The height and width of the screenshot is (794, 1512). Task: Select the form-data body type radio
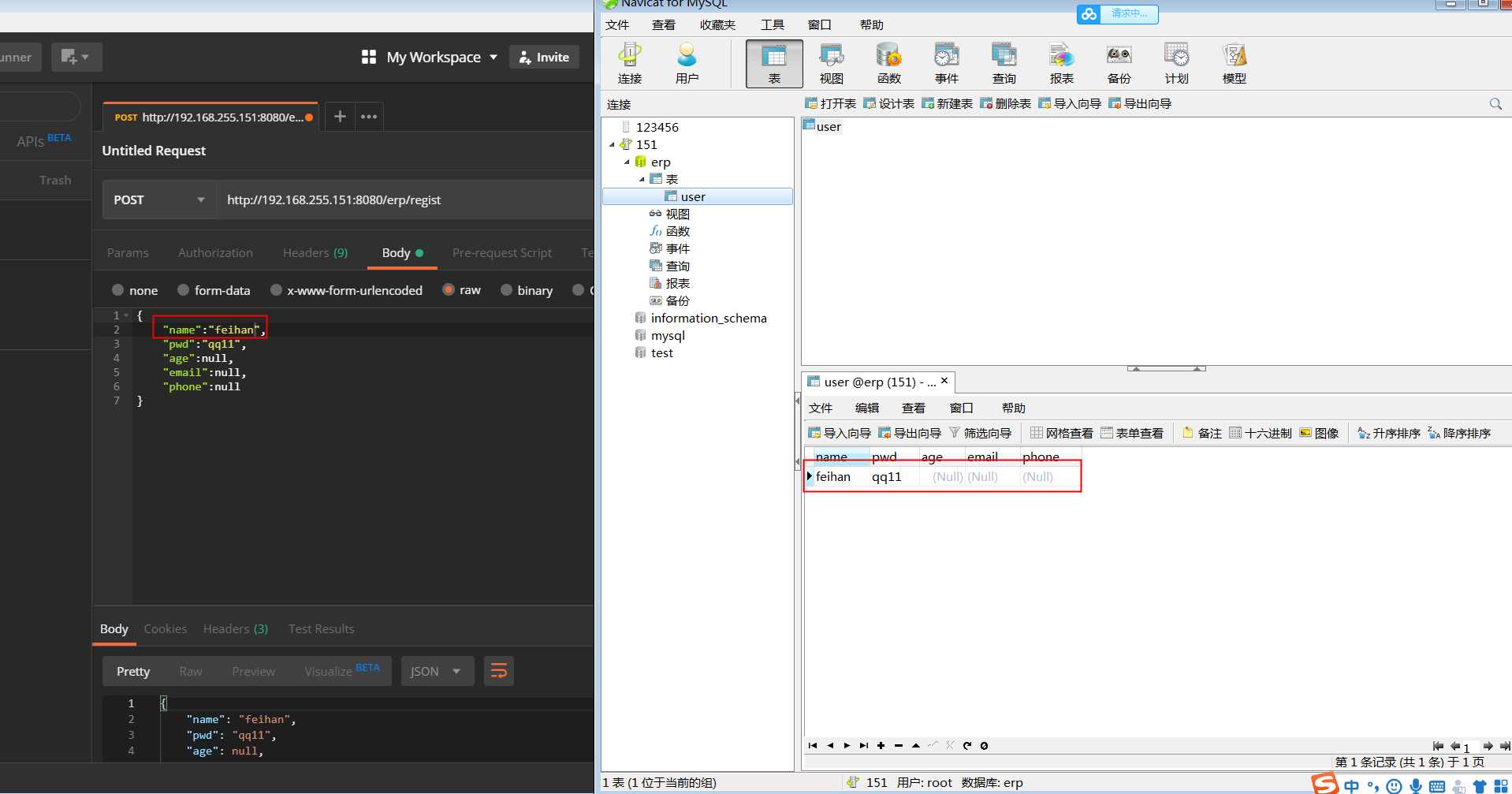tap(183, 290)
